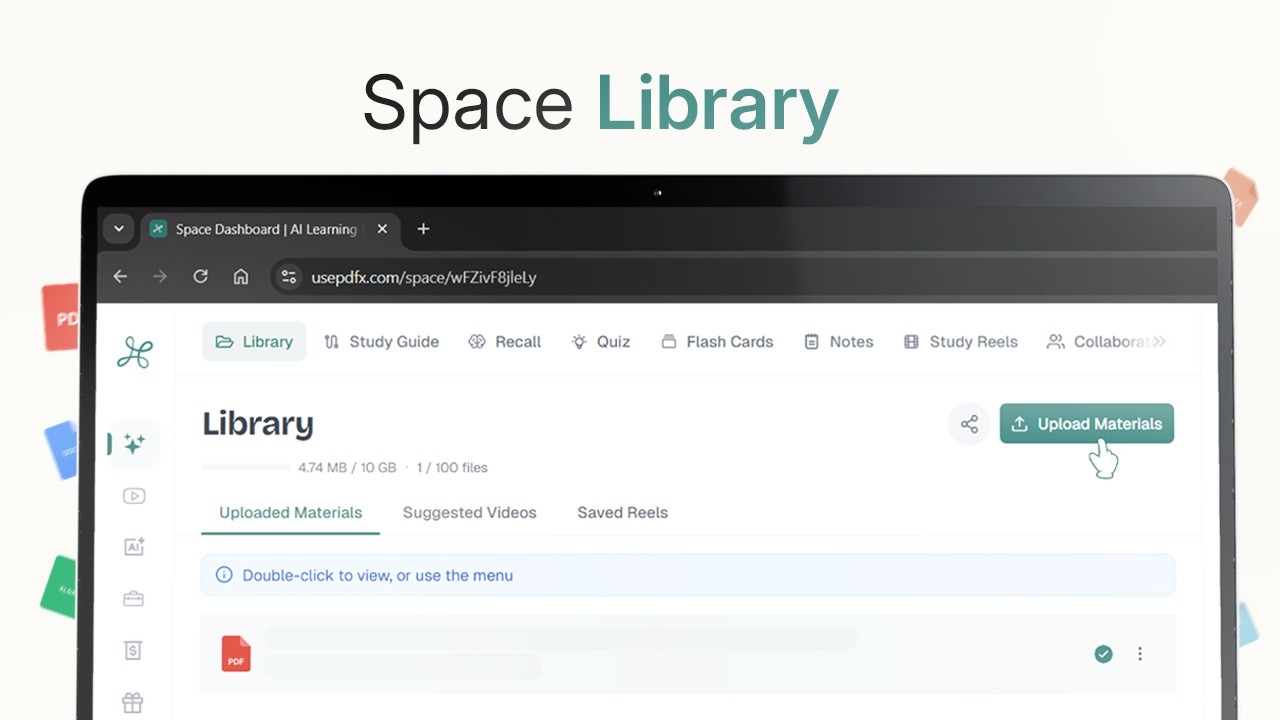
Task: Open video player sidebar icon
Action: click(x=134, y=496)
